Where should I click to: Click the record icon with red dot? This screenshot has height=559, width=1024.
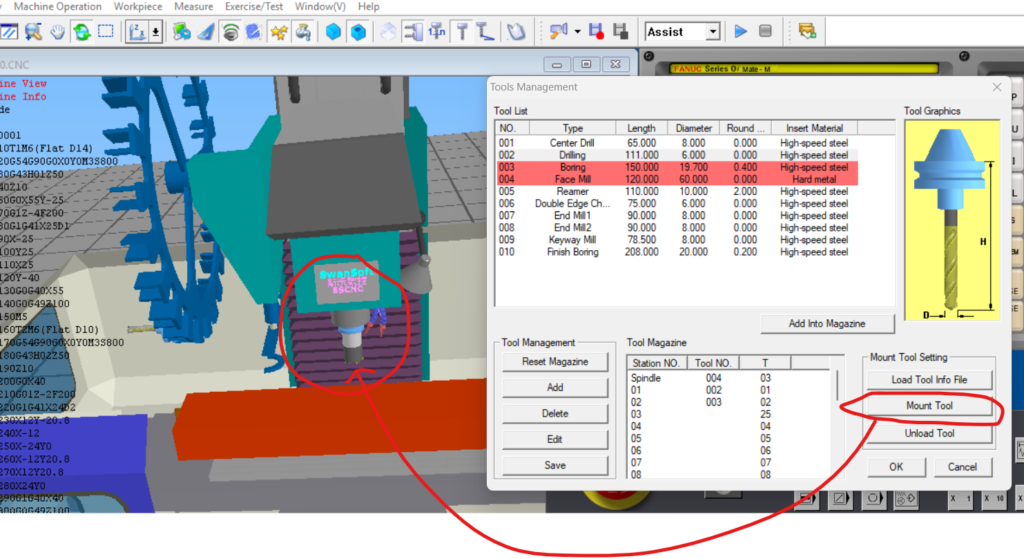pos(596,32)
